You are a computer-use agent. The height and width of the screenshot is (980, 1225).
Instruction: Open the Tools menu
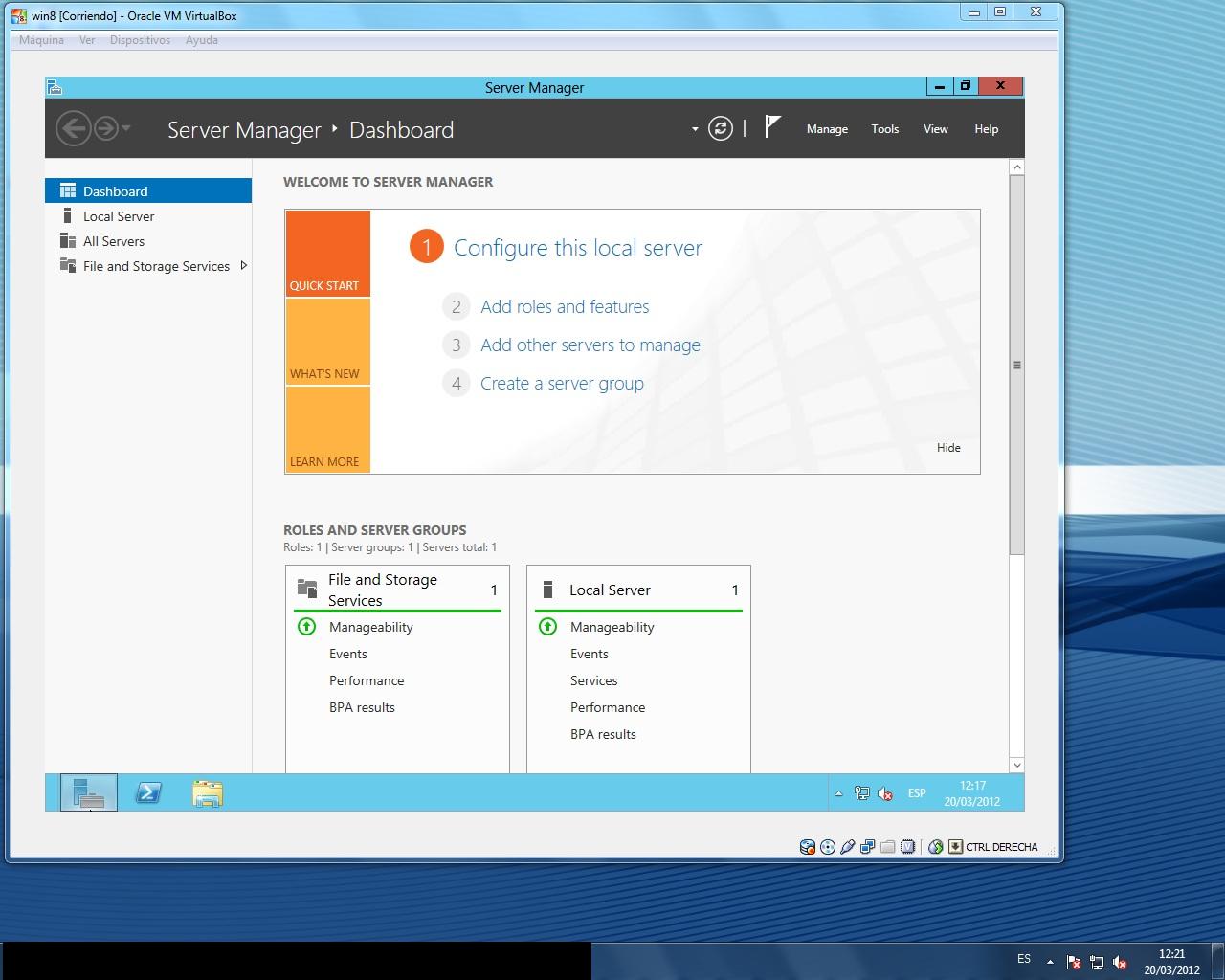point(884,129)
